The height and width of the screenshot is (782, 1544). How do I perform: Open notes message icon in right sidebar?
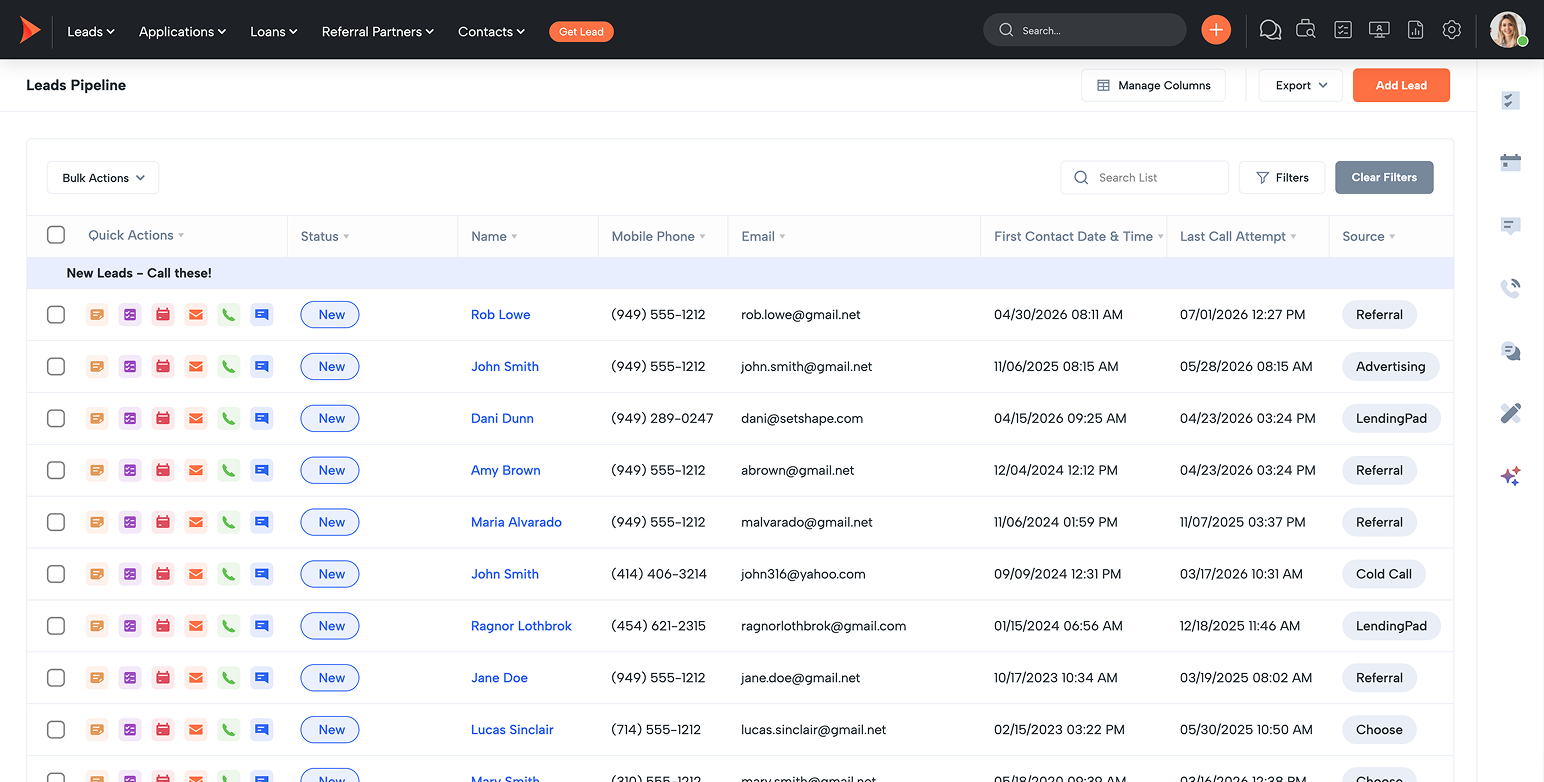point(1510,226)
